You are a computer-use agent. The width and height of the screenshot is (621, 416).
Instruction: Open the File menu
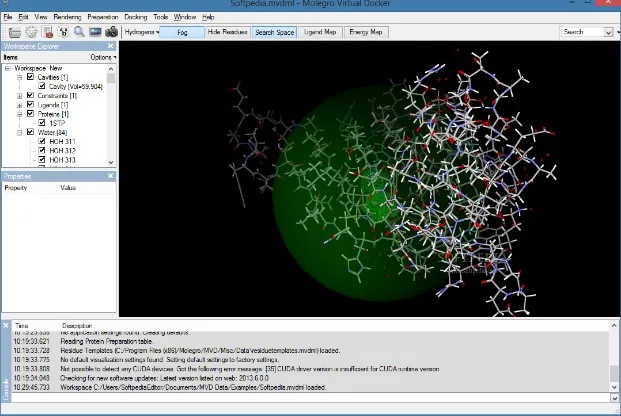click(8, 17)
